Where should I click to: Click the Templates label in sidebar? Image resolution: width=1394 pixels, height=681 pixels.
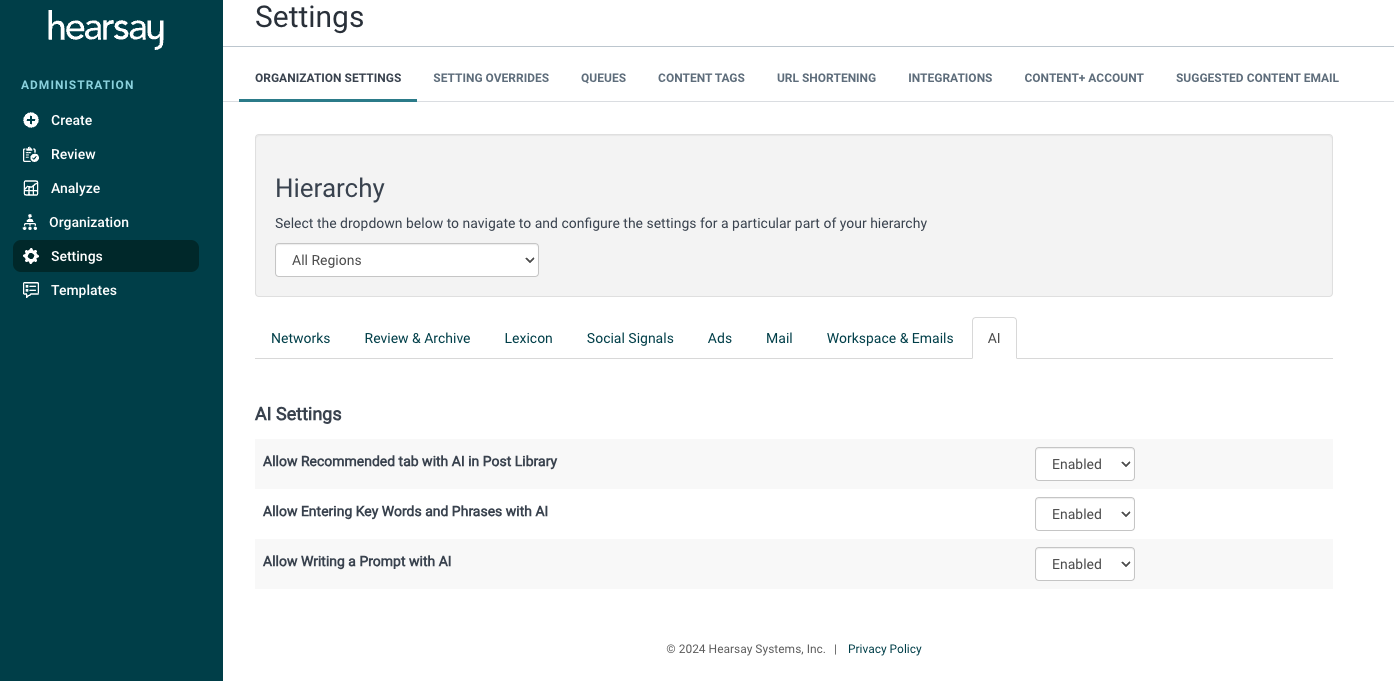point(84,290)
